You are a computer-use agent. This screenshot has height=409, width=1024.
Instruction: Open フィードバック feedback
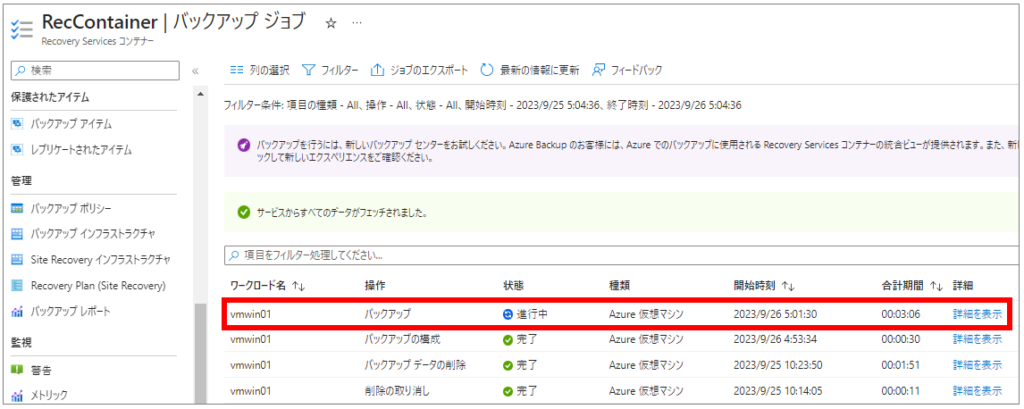click(x=627, y=71)
